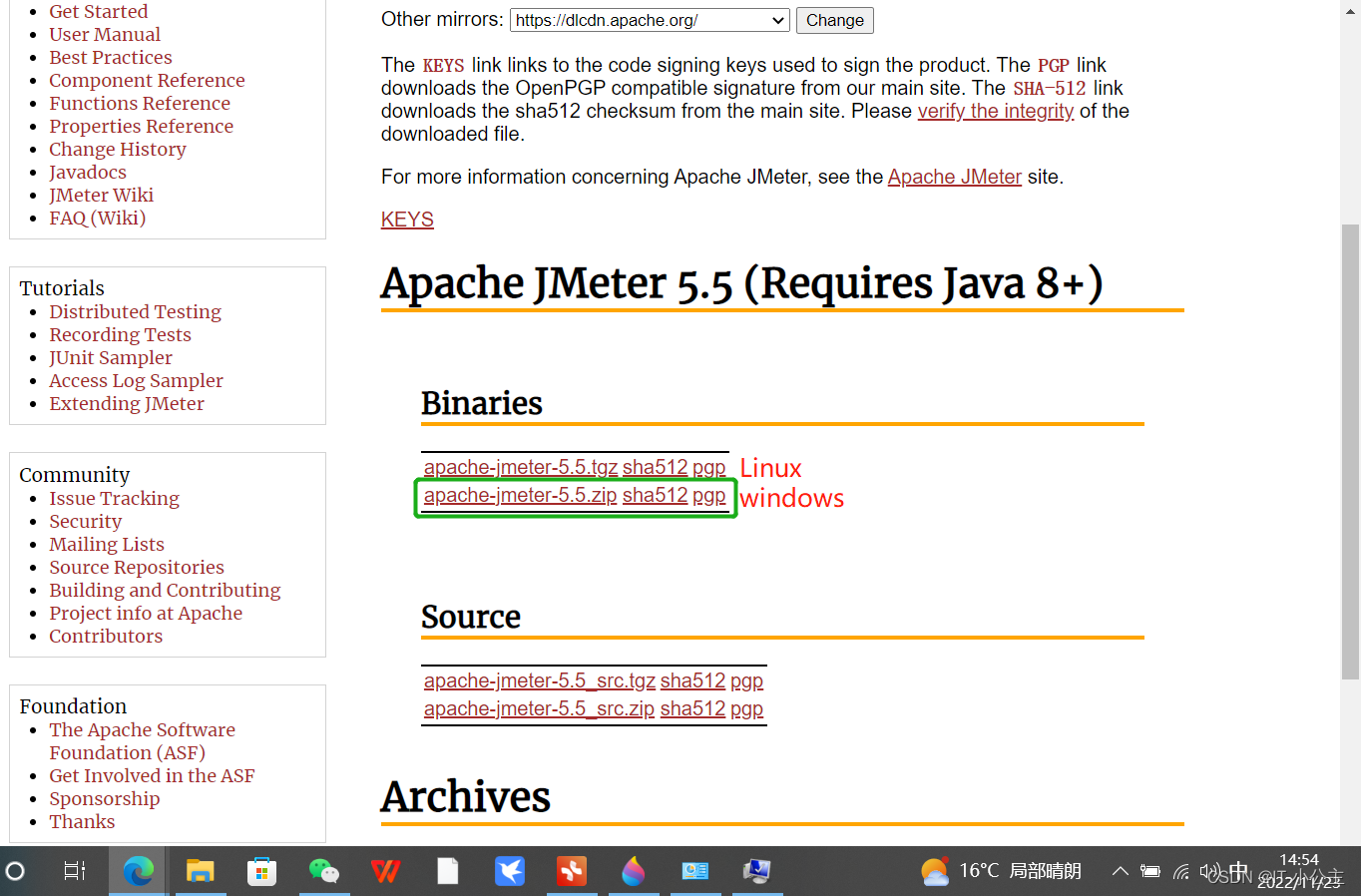
Task: Open the blank document icon in taskbar
Action: [x=448, y=871]
